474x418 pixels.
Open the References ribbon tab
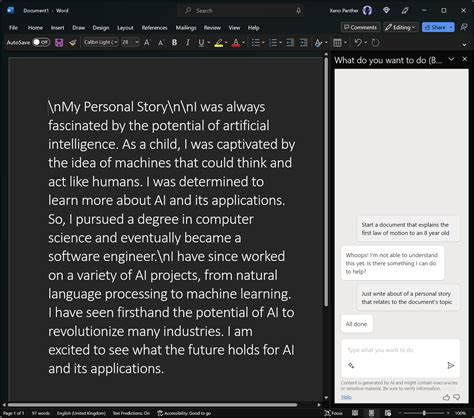coord(154,28)
